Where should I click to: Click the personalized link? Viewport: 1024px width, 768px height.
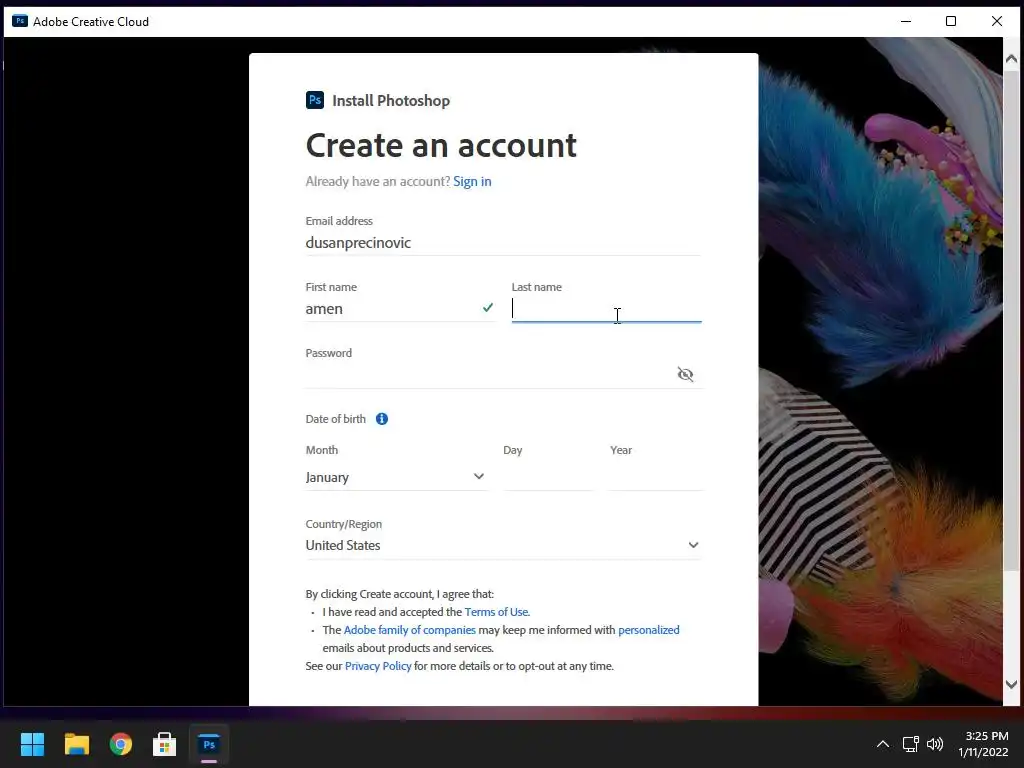point(648,630)
